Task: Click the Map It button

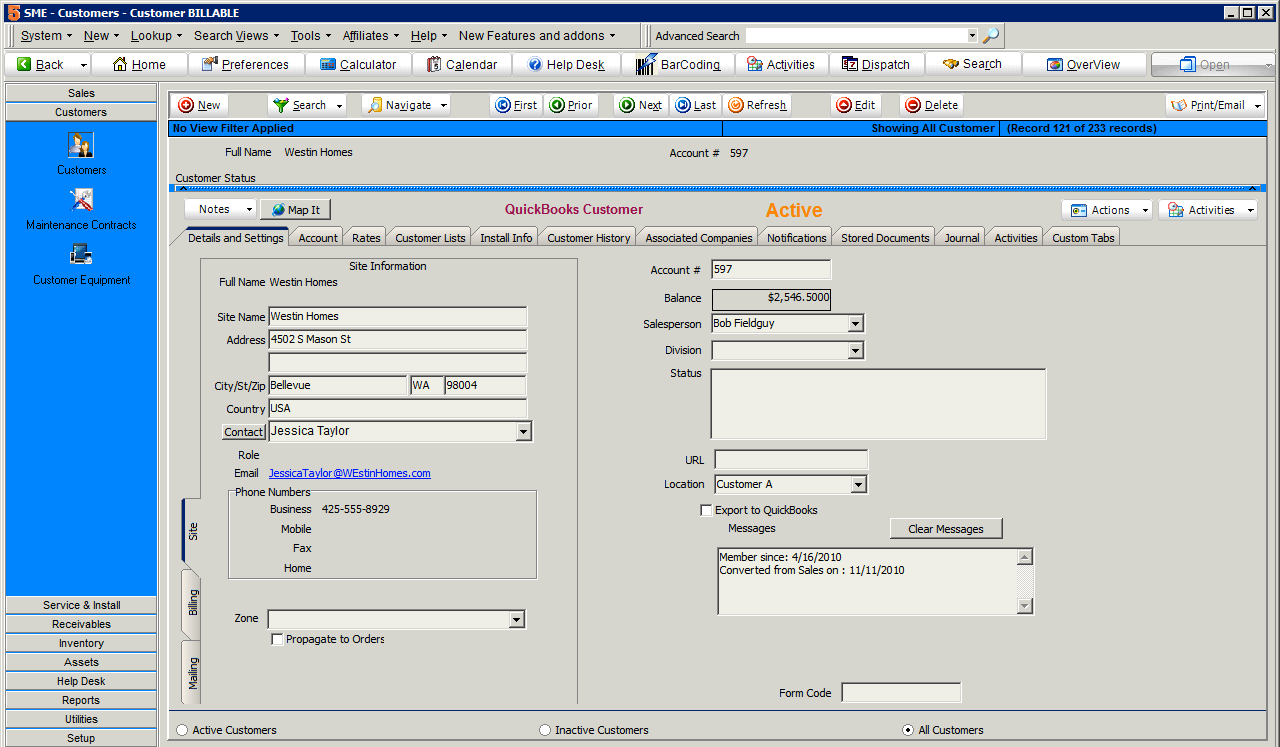Action: tap(296, 210)
